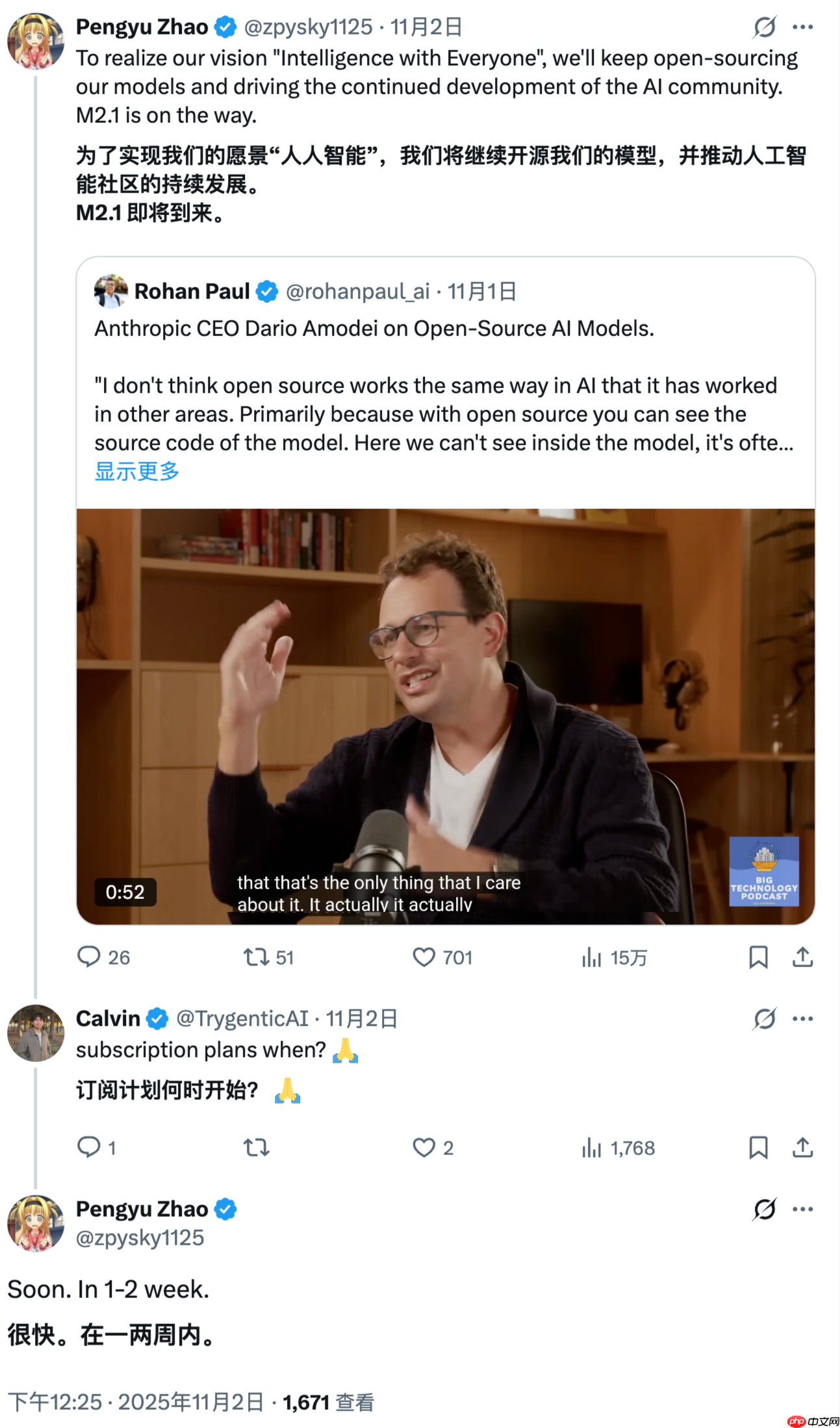
Task: Open more options on bottom reply
Action: (x=803, y=1209)
